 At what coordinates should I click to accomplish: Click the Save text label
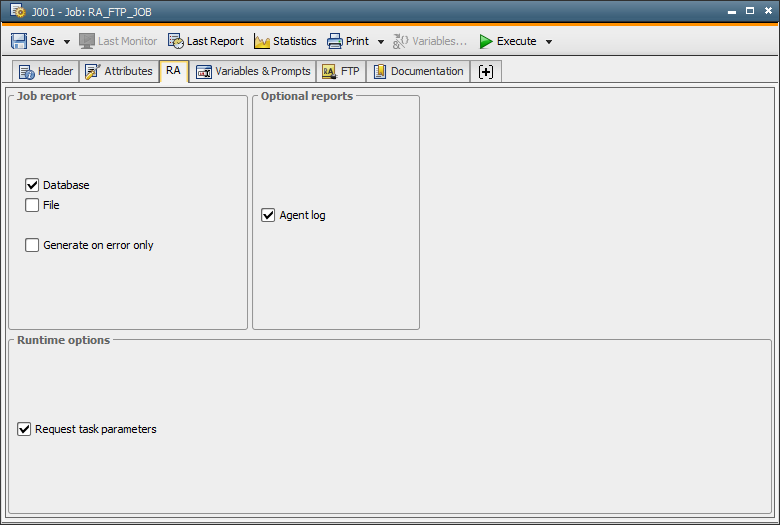pyautogui.click(x=42, y=41)
